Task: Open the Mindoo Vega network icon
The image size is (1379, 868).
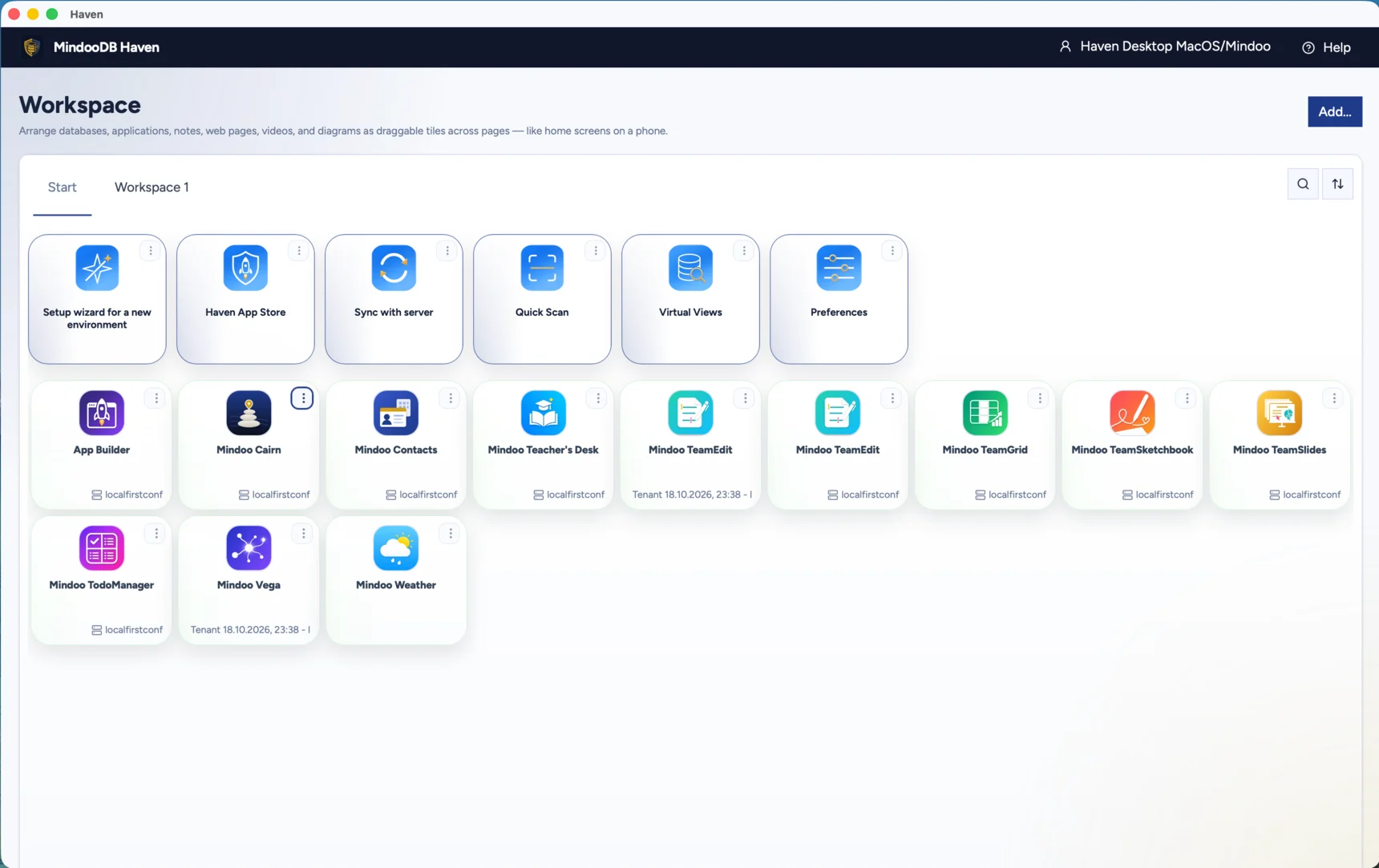Action: pyautogui.click(x=249, y=548)
